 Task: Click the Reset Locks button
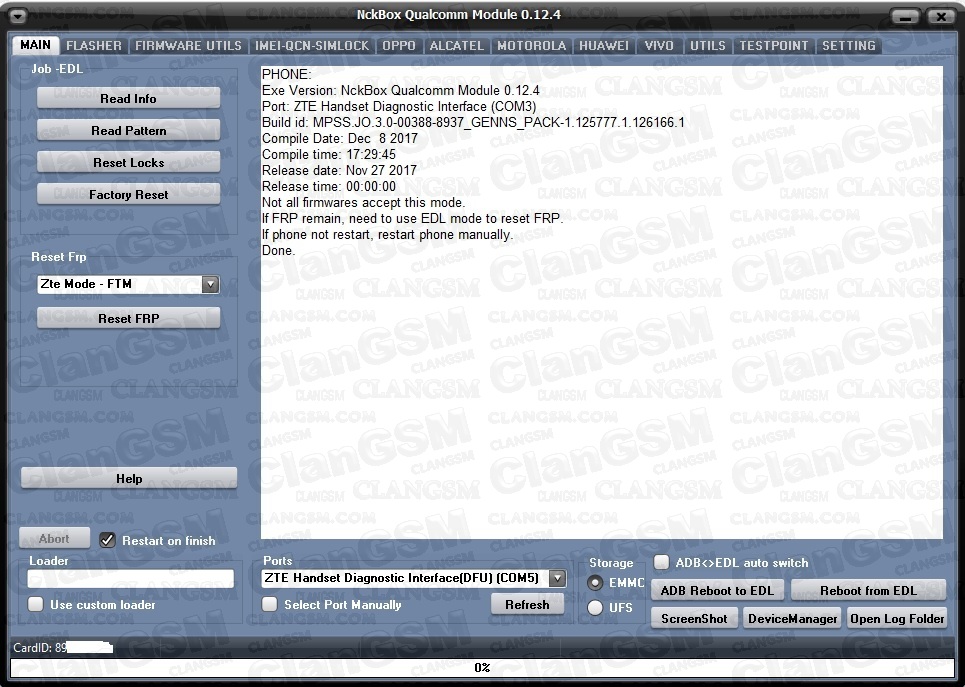coord(129,163)
